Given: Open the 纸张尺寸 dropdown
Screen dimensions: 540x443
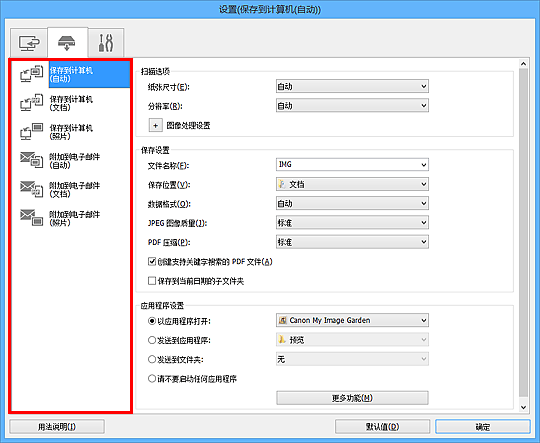Looking at the screenshot, I should click(x=352, y=86).
